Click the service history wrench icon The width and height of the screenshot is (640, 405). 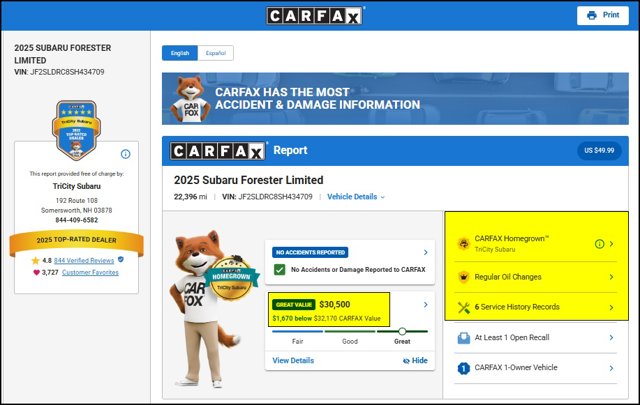(x=464, y=307)
